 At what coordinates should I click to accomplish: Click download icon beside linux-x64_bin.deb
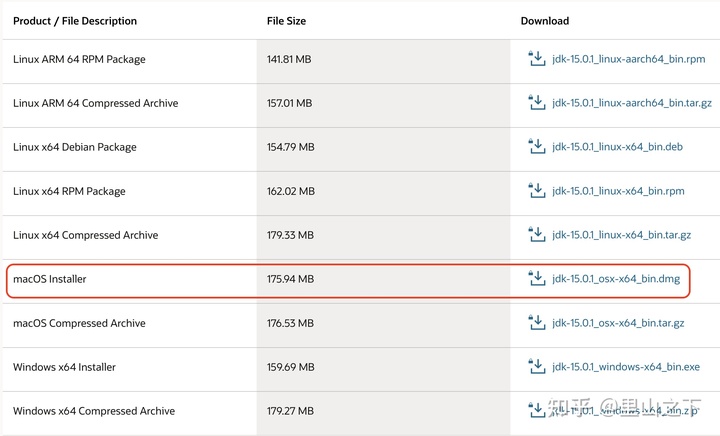tap(536, 146)
